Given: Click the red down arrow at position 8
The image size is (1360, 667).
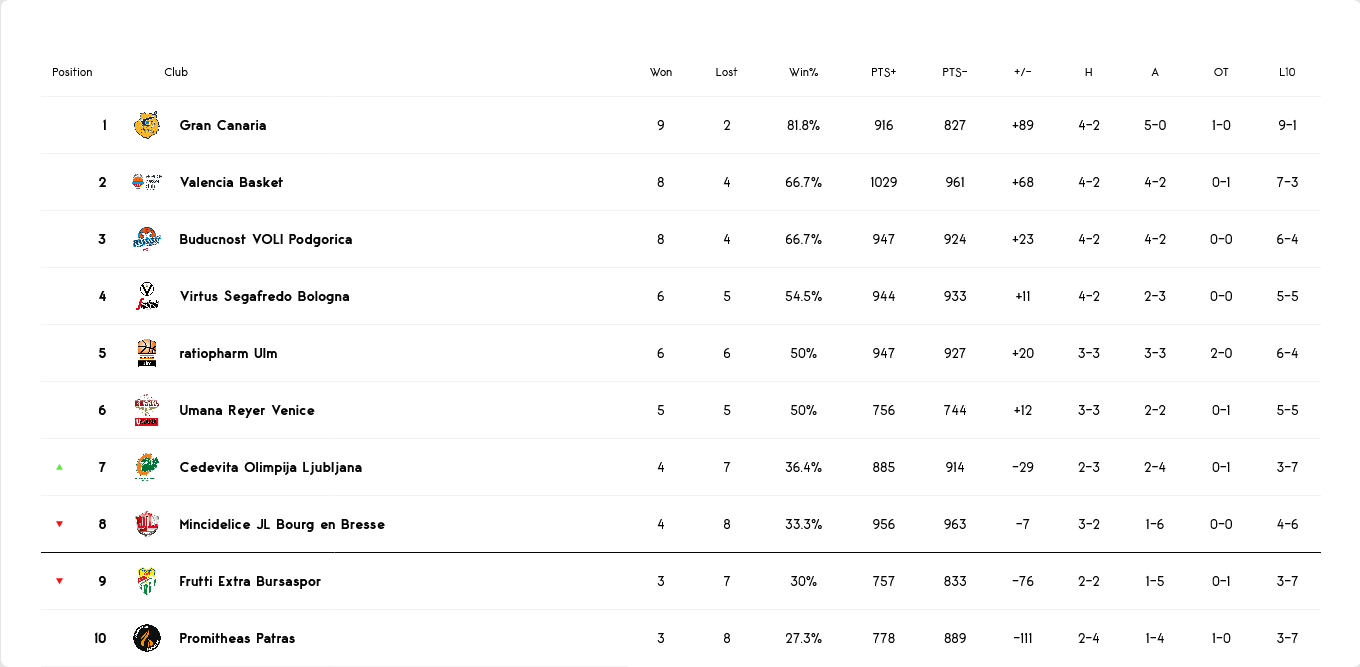Looking at the screenshot, I should 60,524.
